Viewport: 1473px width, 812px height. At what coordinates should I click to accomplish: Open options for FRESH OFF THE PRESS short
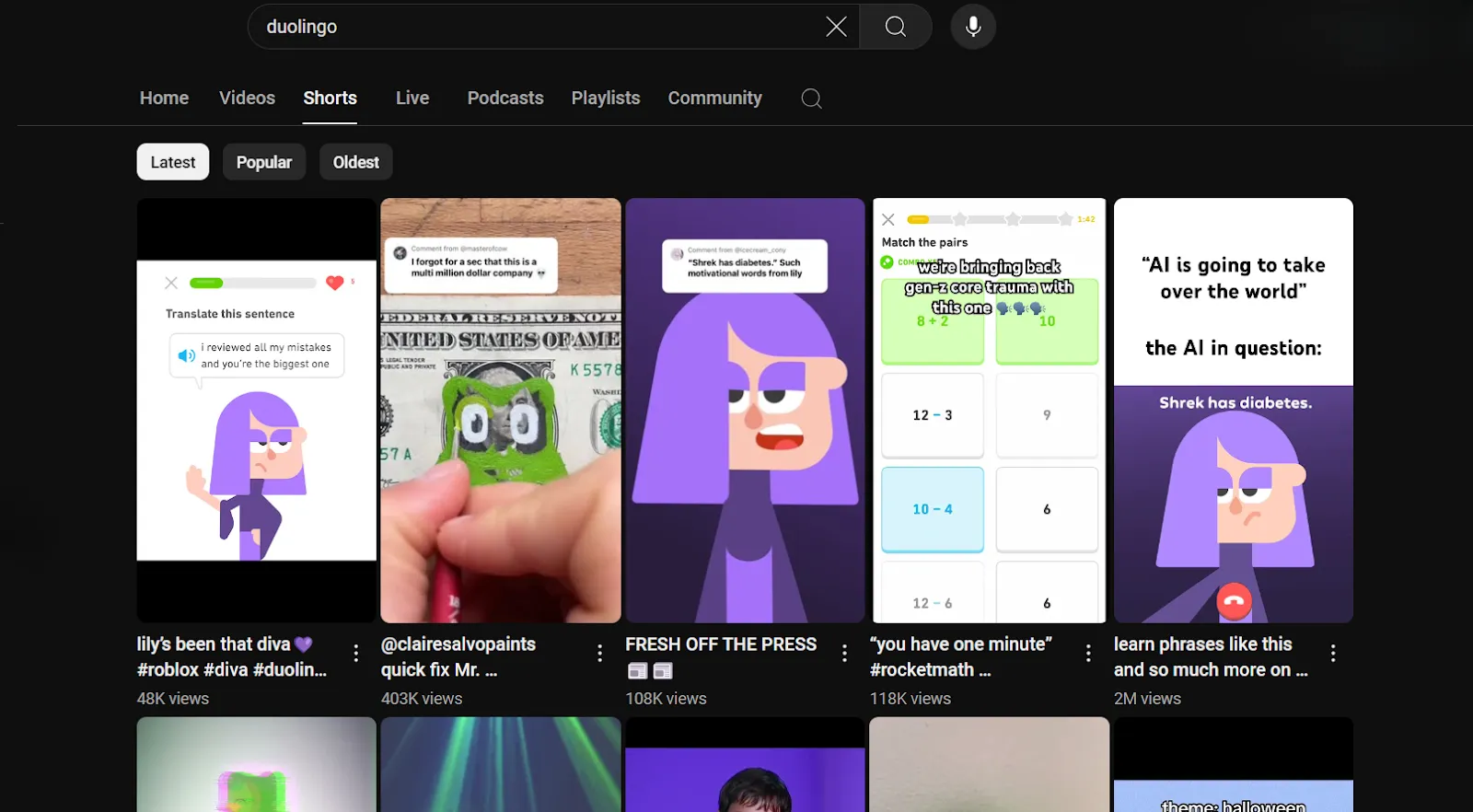pos(844,654)
